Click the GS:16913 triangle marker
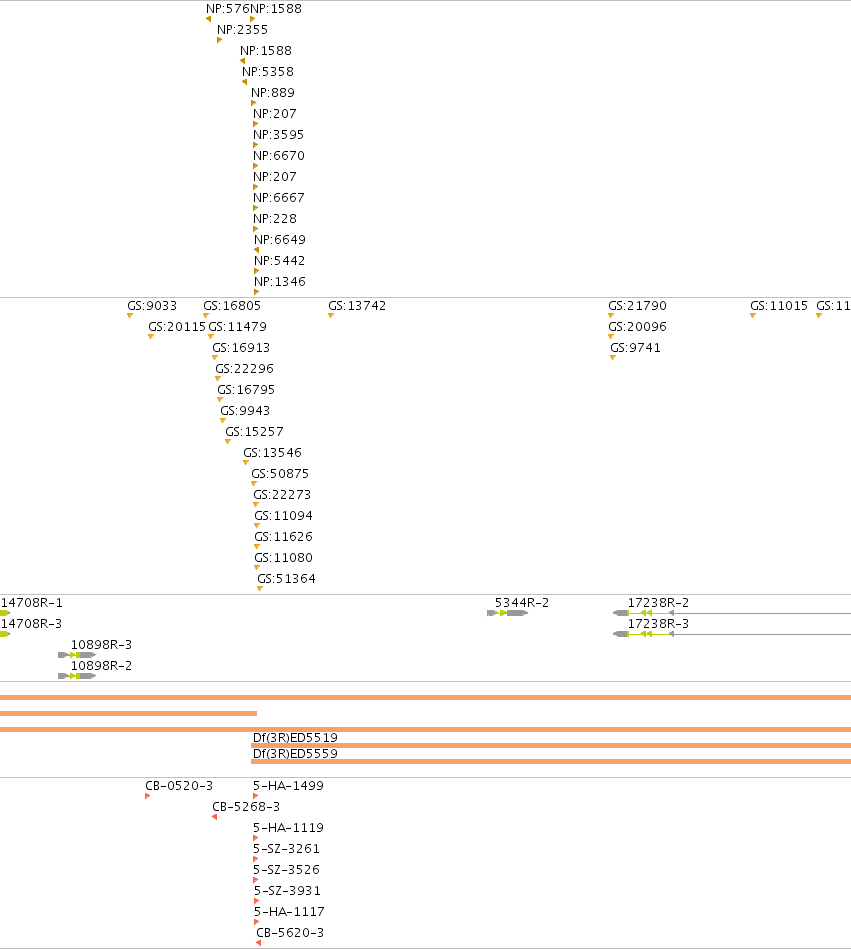 [x=214, y=358]
